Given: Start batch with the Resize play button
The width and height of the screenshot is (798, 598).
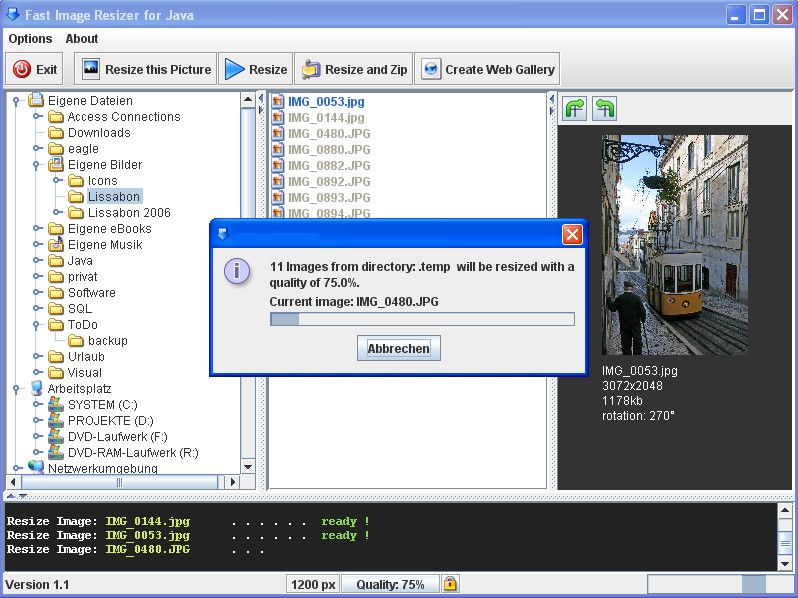Looking at the screenshot, I should pos(255,69).
